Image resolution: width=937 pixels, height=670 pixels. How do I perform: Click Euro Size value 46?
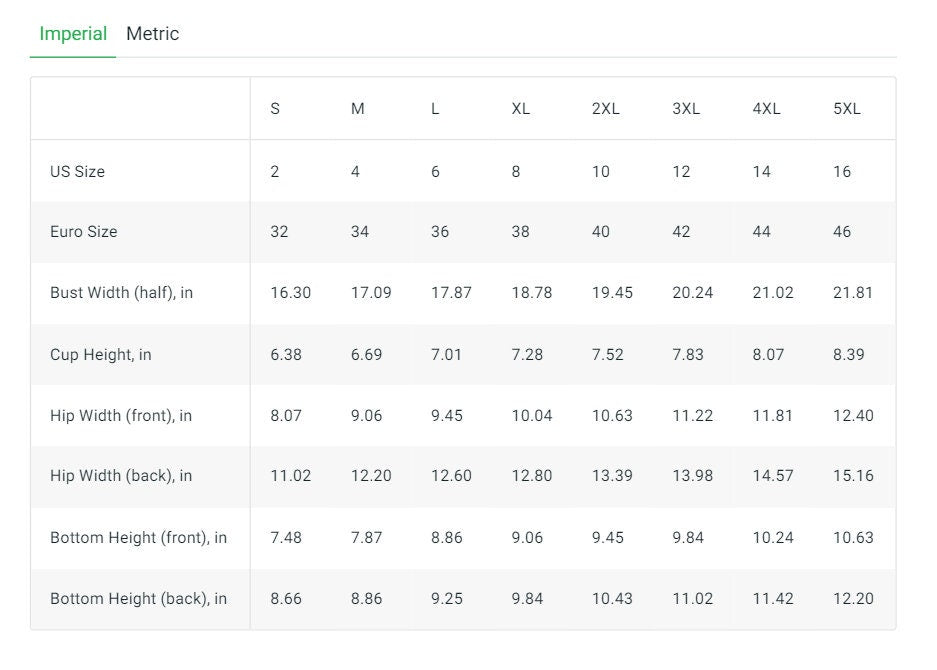(842, 232)
